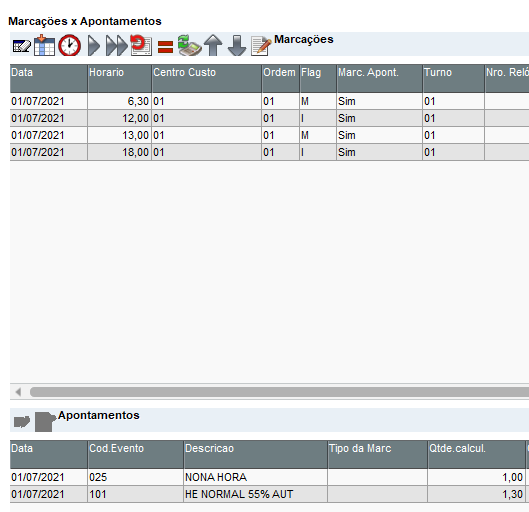This screenshot has width=529, height=512.
Task: Click the gray up arrow icon
Action: (x=213, y=45)
